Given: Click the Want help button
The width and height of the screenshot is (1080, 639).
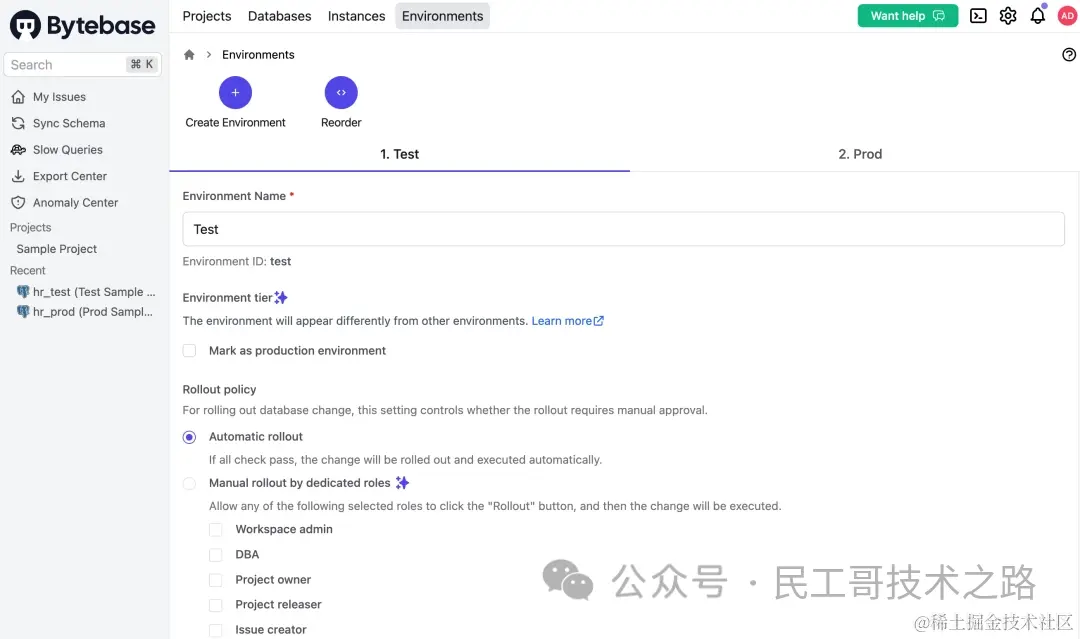Looking at the screenshot, I should [907, 16].
